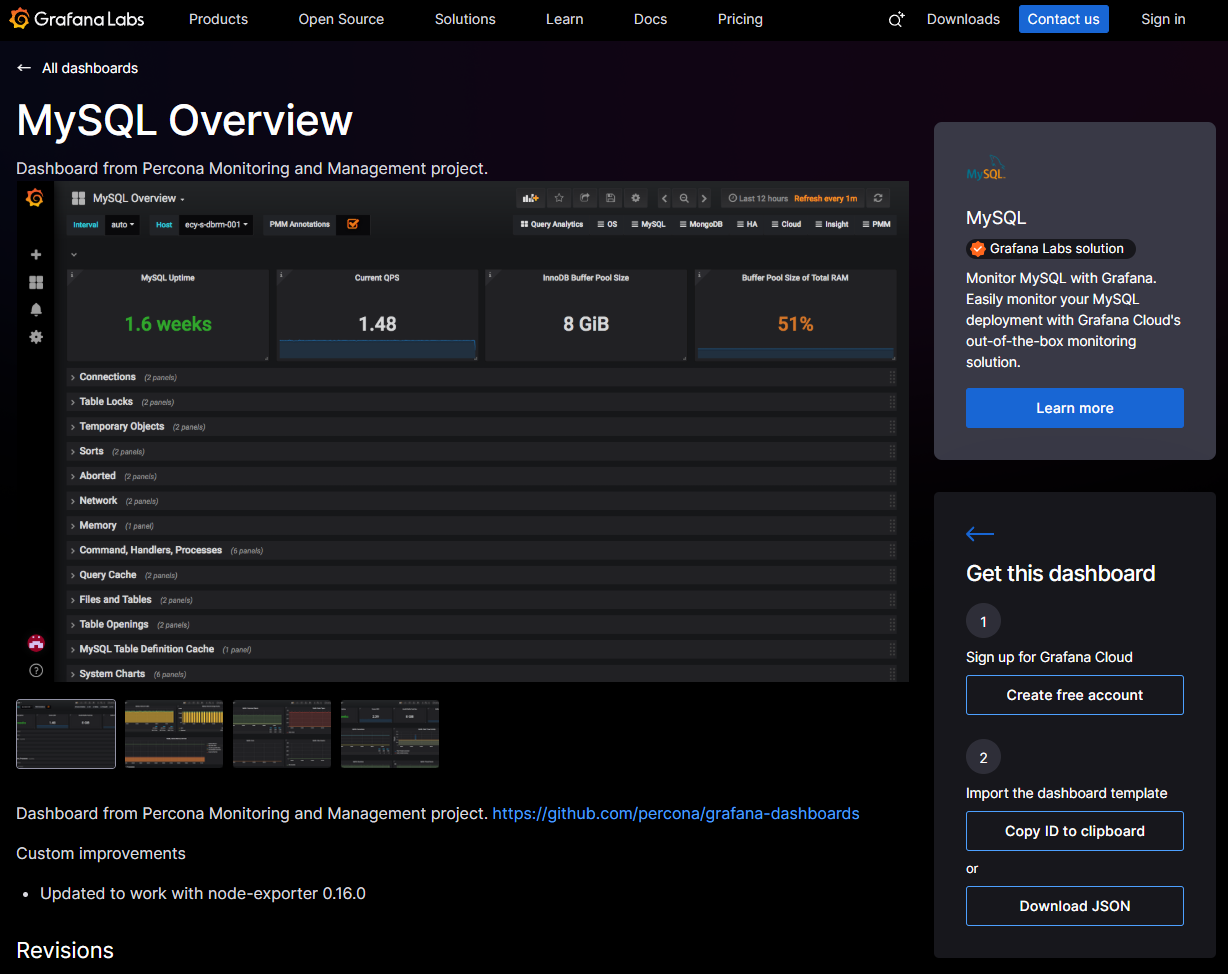The image size is (1228, 974).
Task: Open the AI search icon in header
Action: pyautogui.click(x=896, y=19)
